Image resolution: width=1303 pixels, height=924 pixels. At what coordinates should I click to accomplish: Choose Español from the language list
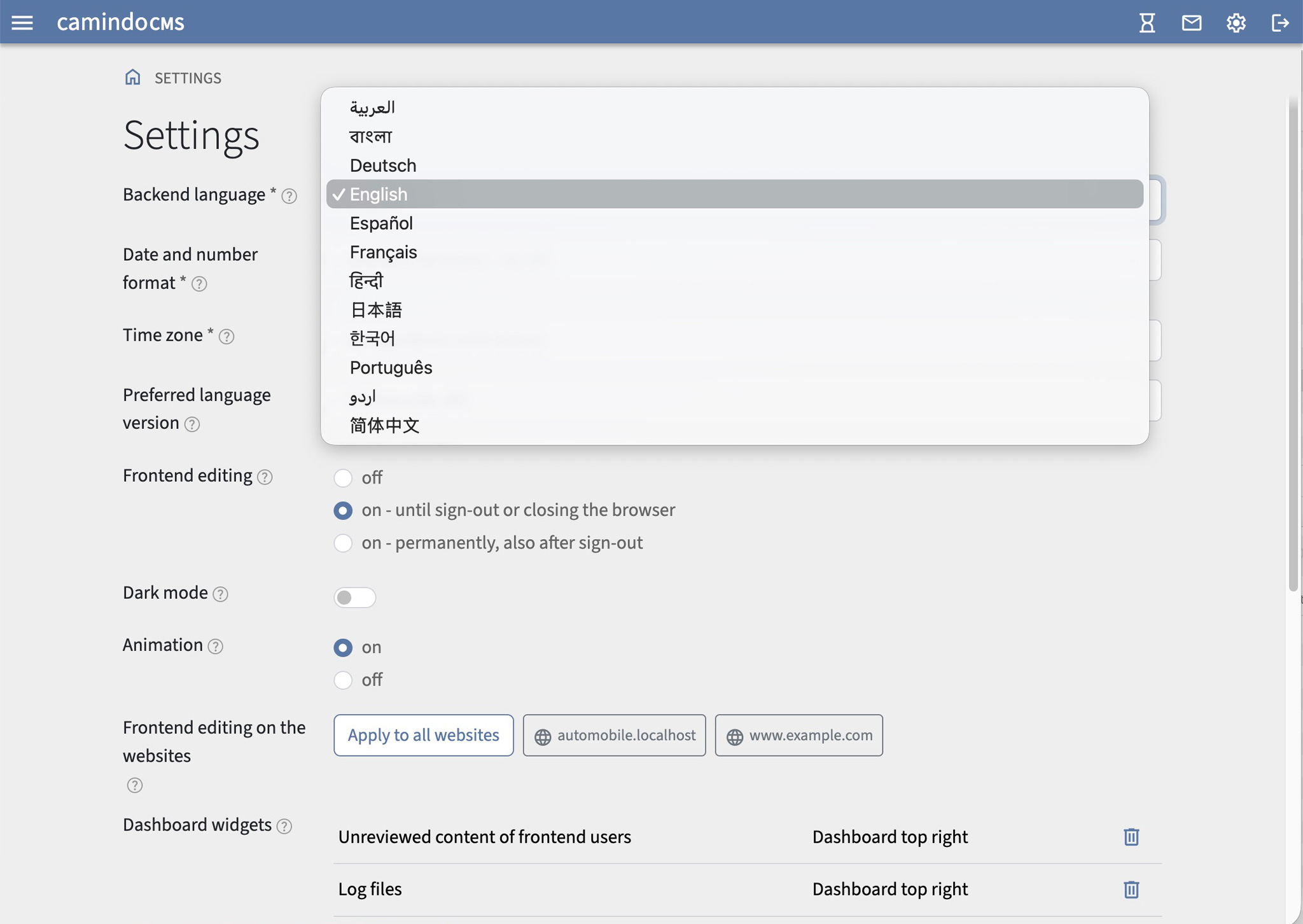click(x=734, y=223)
